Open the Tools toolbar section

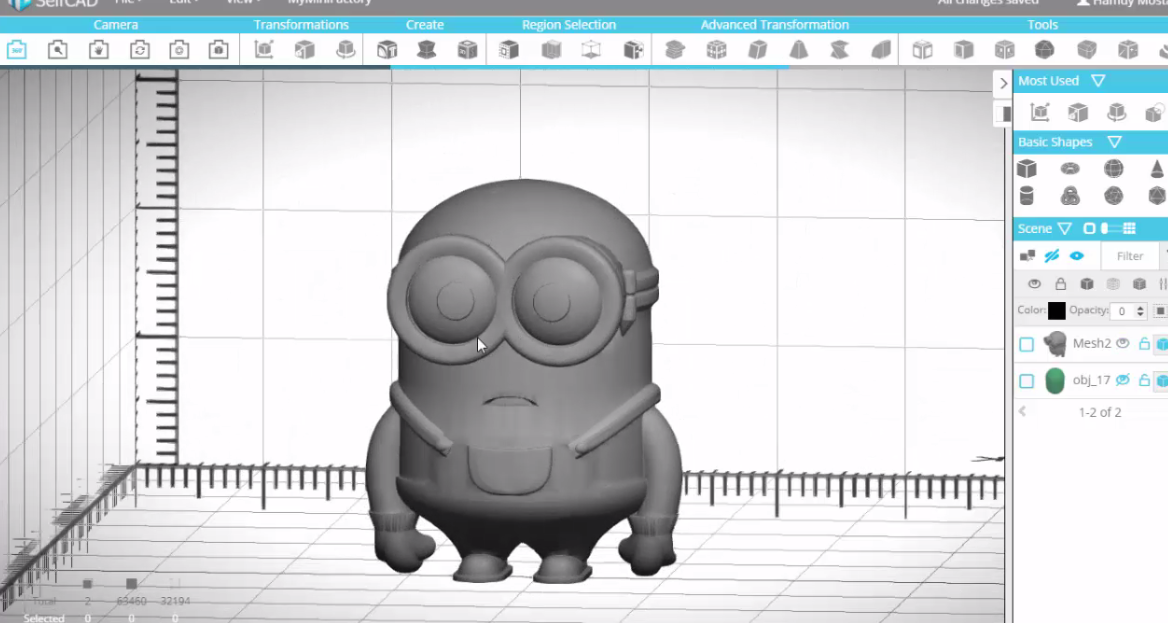(x=1042, y=25)
